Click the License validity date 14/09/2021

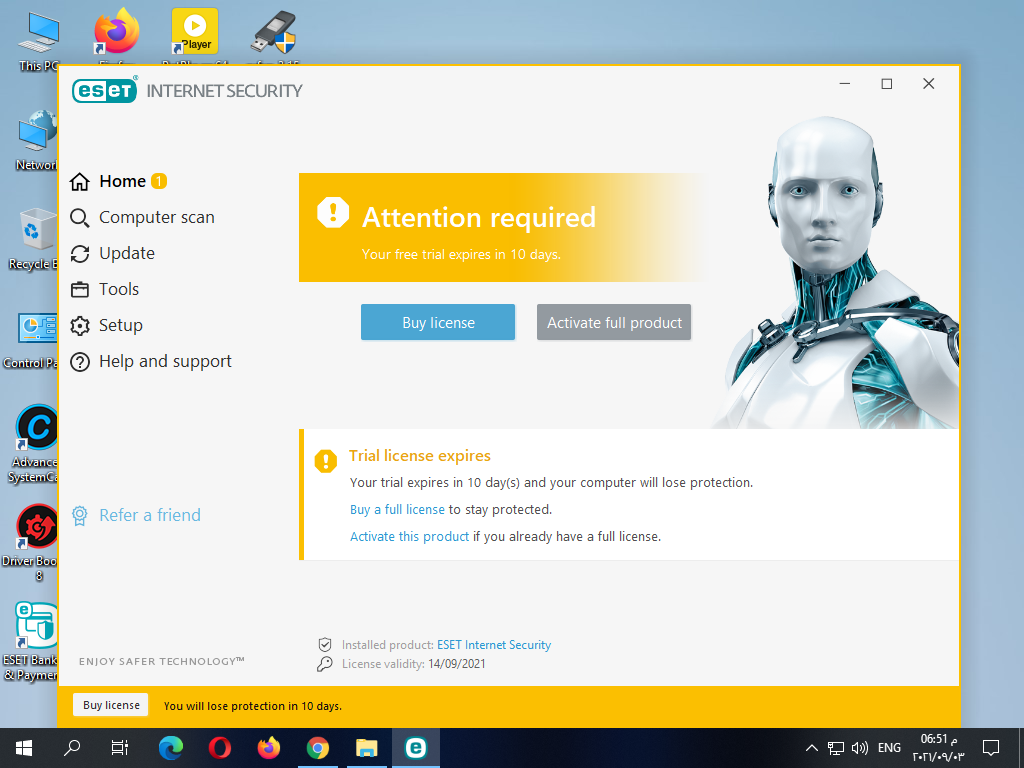pos(456,664)
